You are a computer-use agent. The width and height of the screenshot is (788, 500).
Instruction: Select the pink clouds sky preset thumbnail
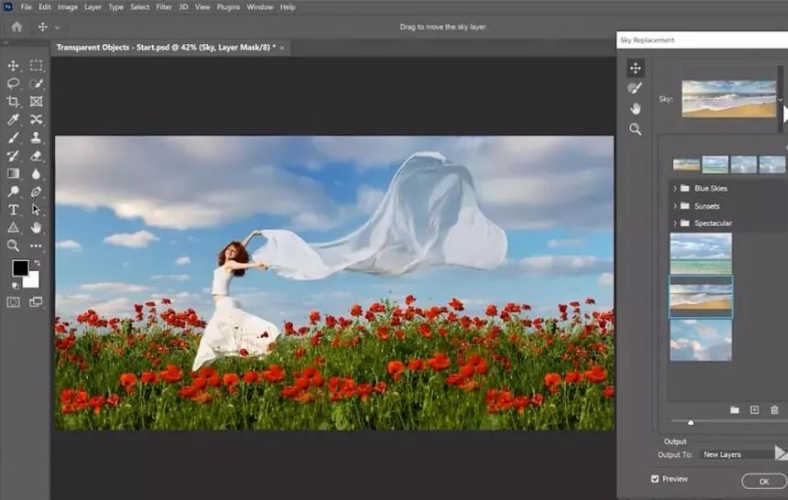pyautogui.click(x=701, y=340)
